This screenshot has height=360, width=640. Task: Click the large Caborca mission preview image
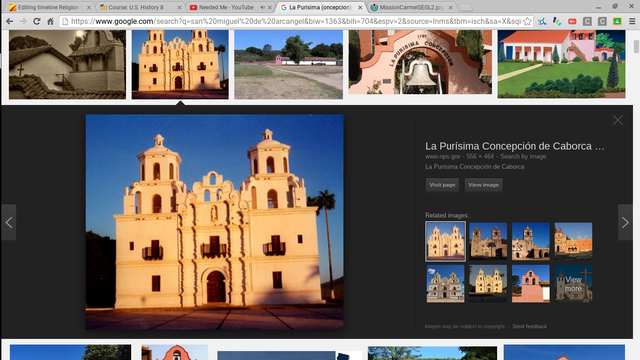tap(214, 222)
